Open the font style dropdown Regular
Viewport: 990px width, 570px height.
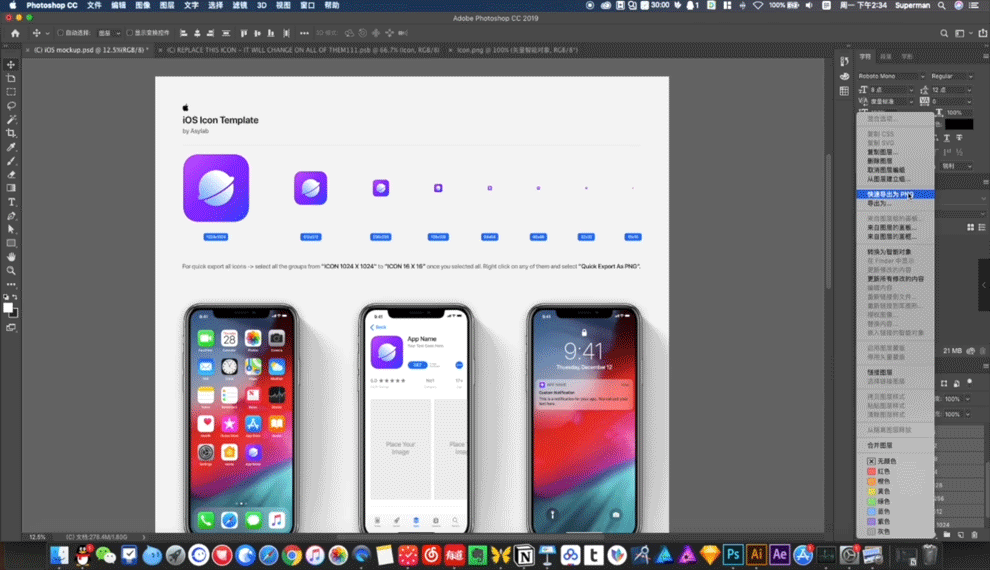click(951, 76)
